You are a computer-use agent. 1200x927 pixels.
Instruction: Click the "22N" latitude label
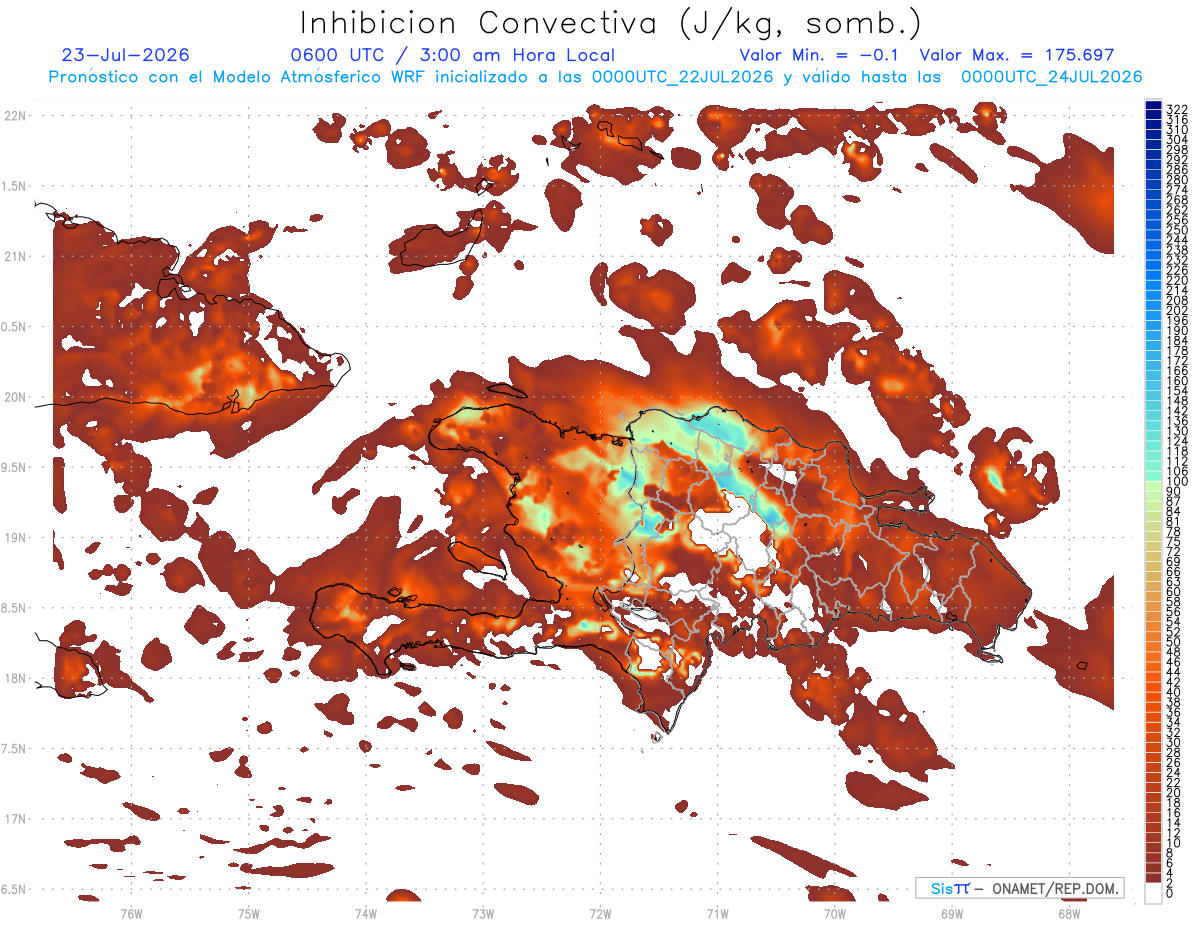pyautogui.click(x=15, y=116)
